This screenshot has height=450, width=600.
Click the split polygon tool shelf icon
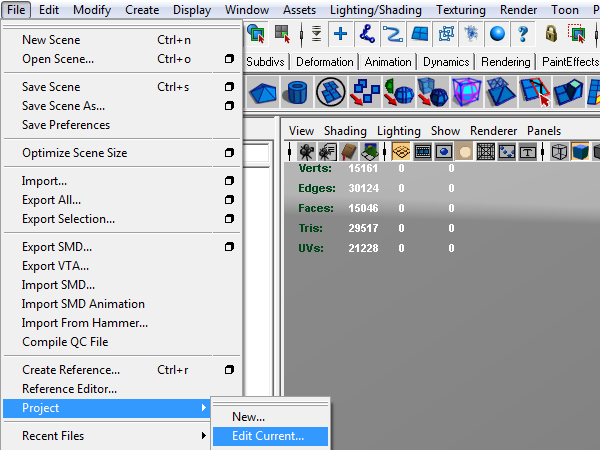coord(535,92)
